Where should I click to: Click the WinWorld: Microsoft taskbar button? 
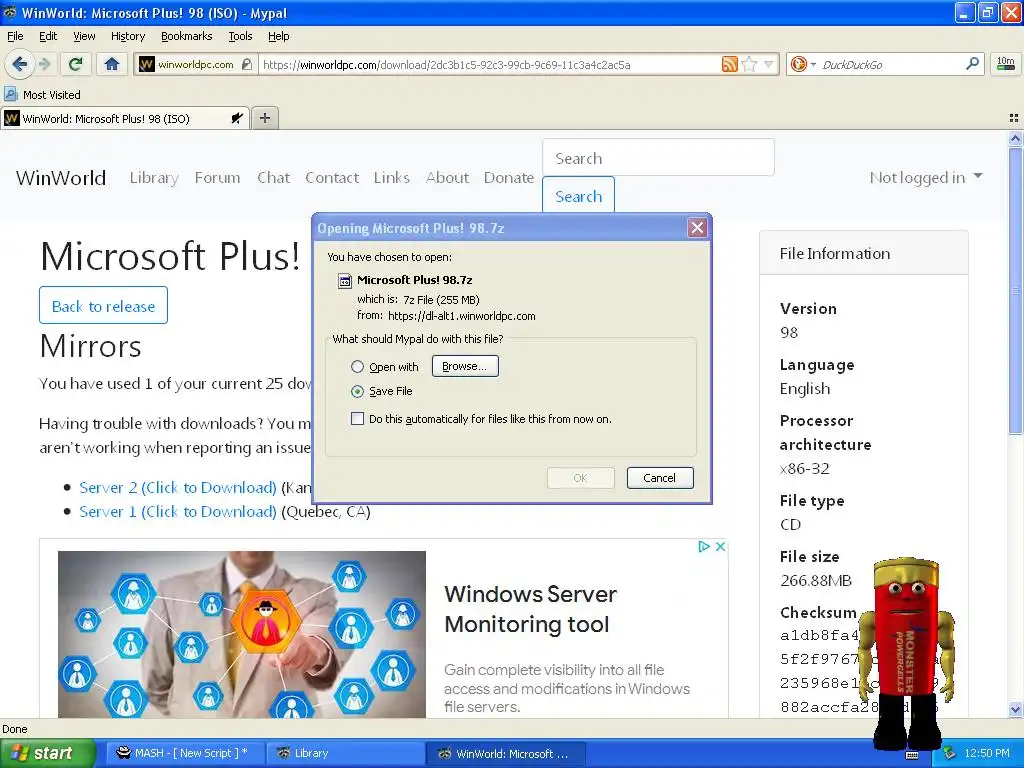click(x=504, y=754)
